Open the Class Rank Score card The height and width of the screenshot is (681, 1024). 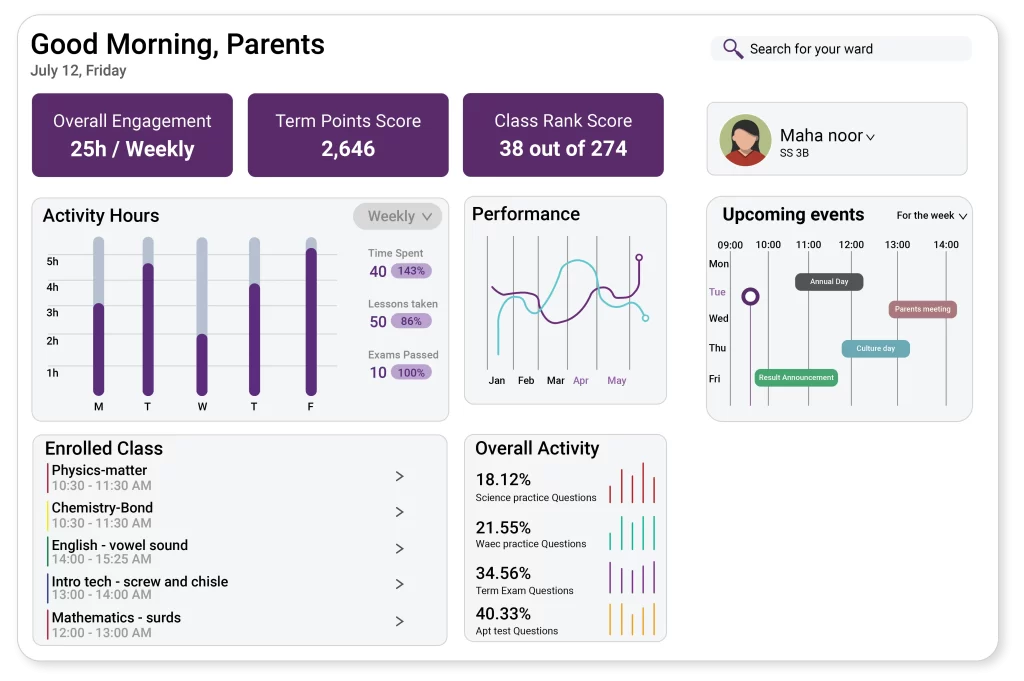(564, 135)
